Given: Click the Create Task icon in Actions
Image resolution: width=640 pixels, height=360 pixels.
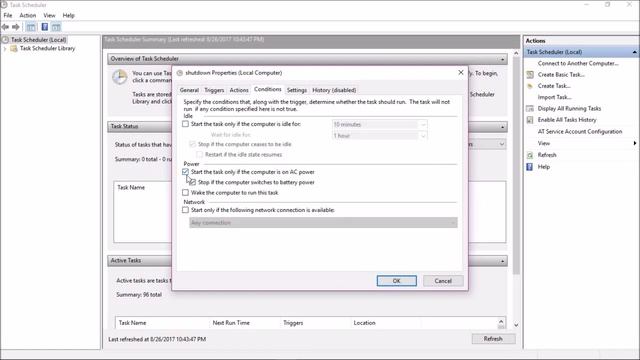Looking at the screenshot, I should click(x=530, y=86).
